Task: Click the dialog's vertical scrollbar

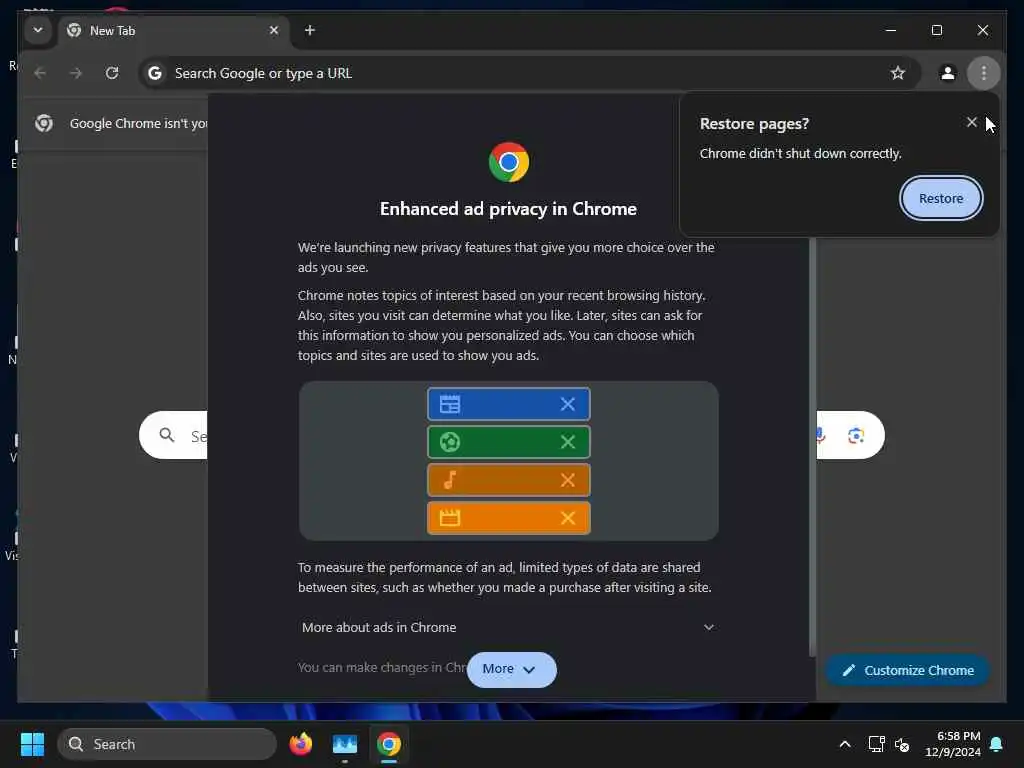Action: (812, 447)
